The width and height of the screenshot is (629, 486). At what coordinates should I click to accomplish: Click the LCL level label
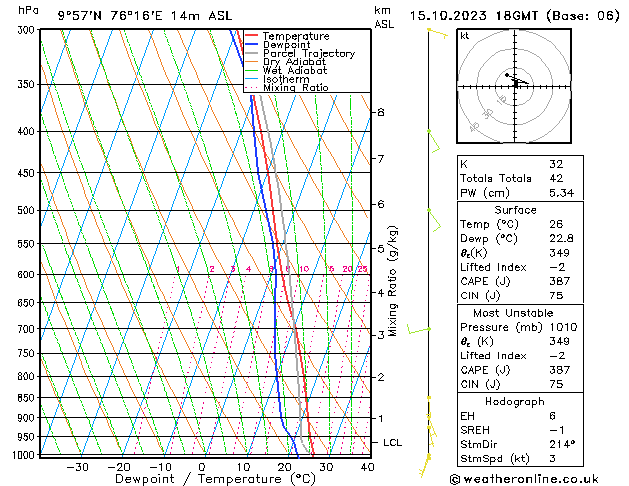pos(392,442)
